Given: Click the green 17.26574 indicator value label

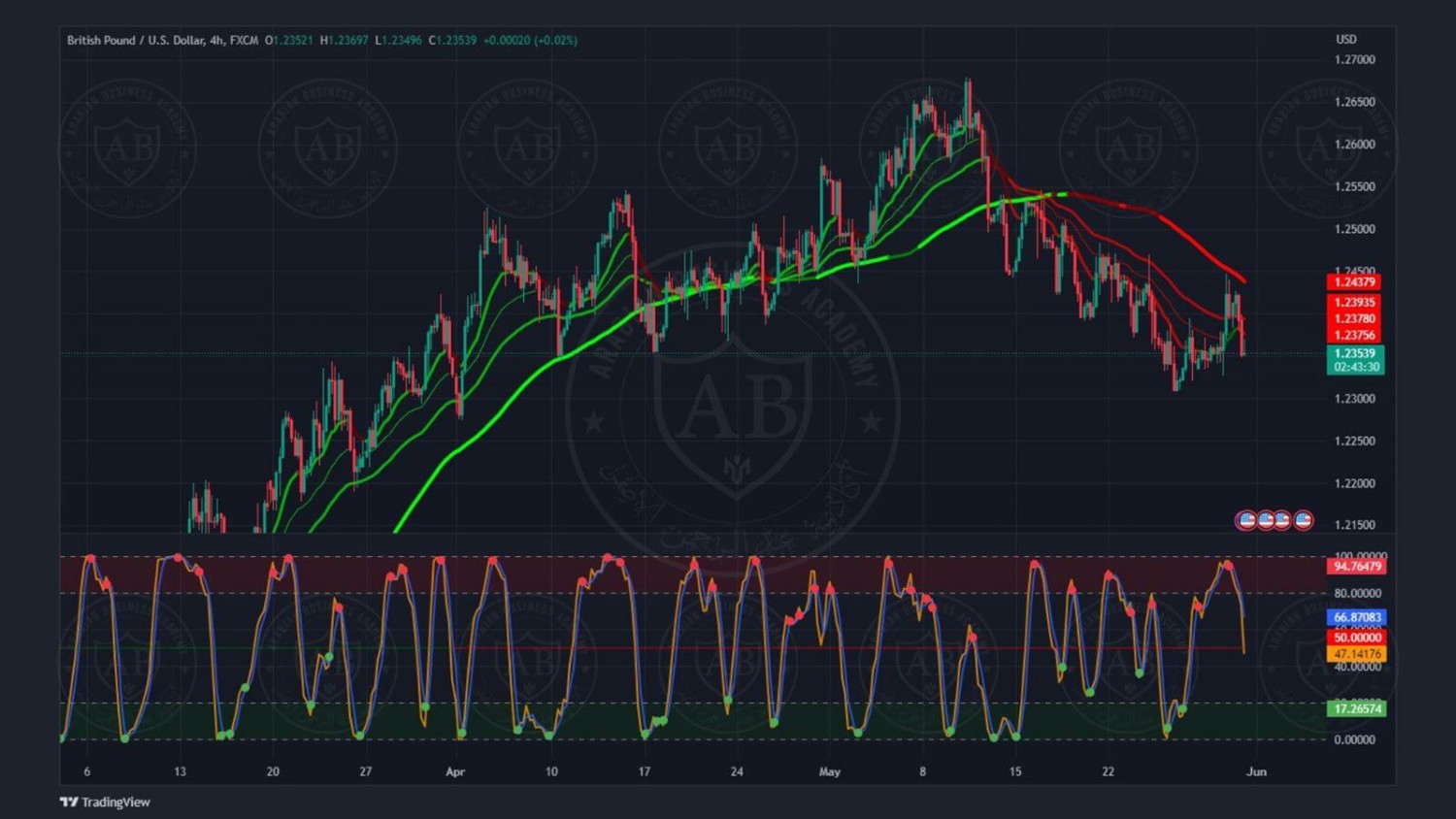Looking at the screenshot, I should point(1356,708).
